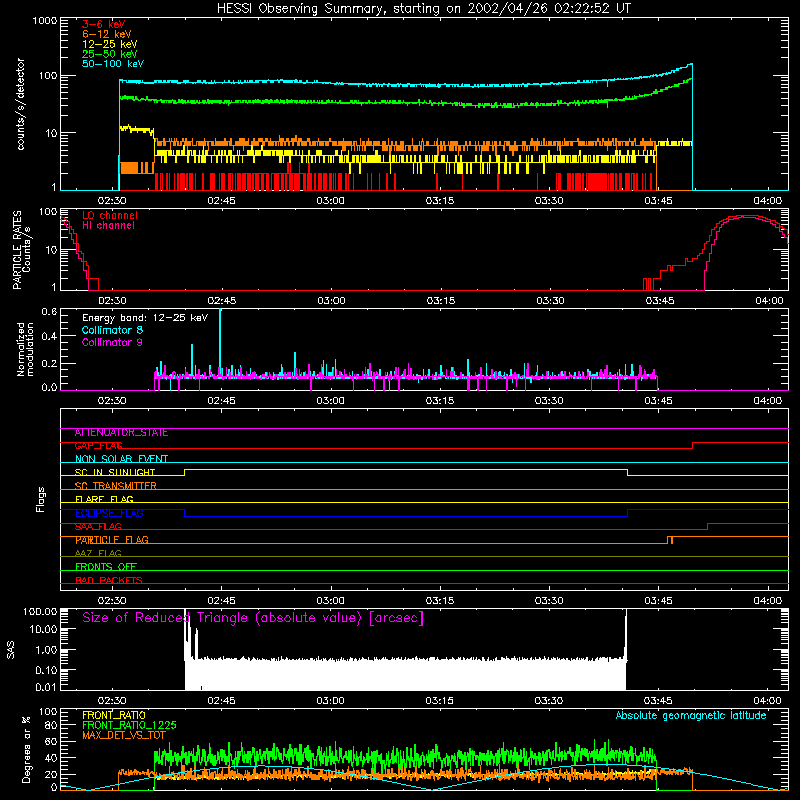Image resolution: width=800 pixels, height=800 pixels.
Task: Select the green FRONT_RATIO_1225 legend label
Action: [x=129, y=725]
